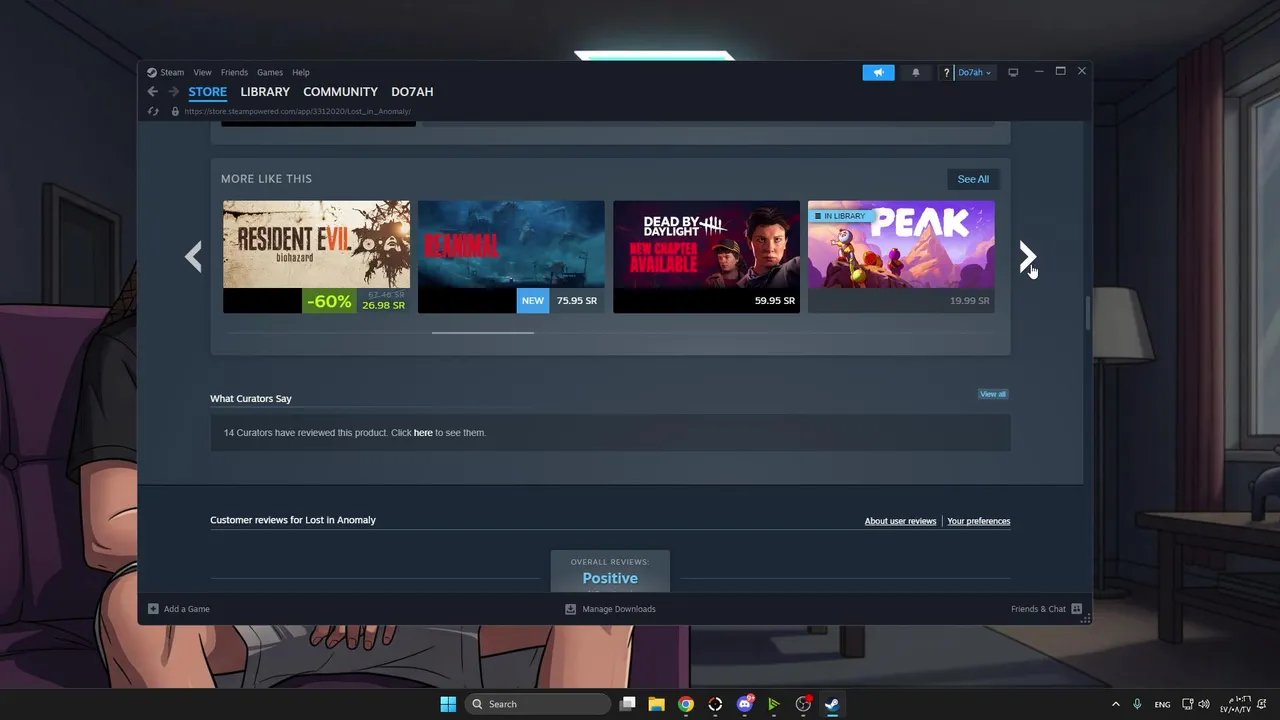Open Friends & Chat icon

point(1076,609)
